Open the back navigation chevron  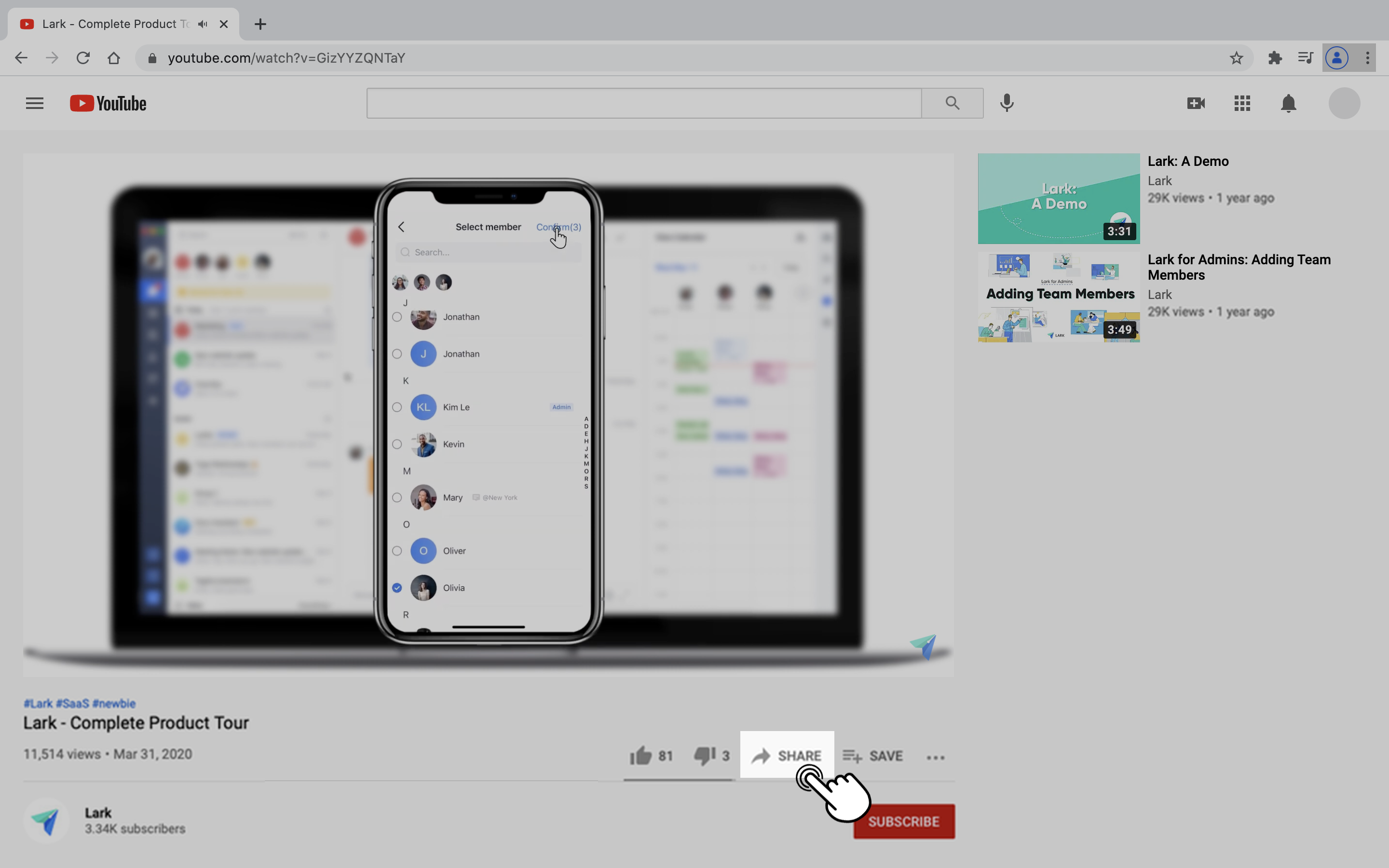(401, 226)
